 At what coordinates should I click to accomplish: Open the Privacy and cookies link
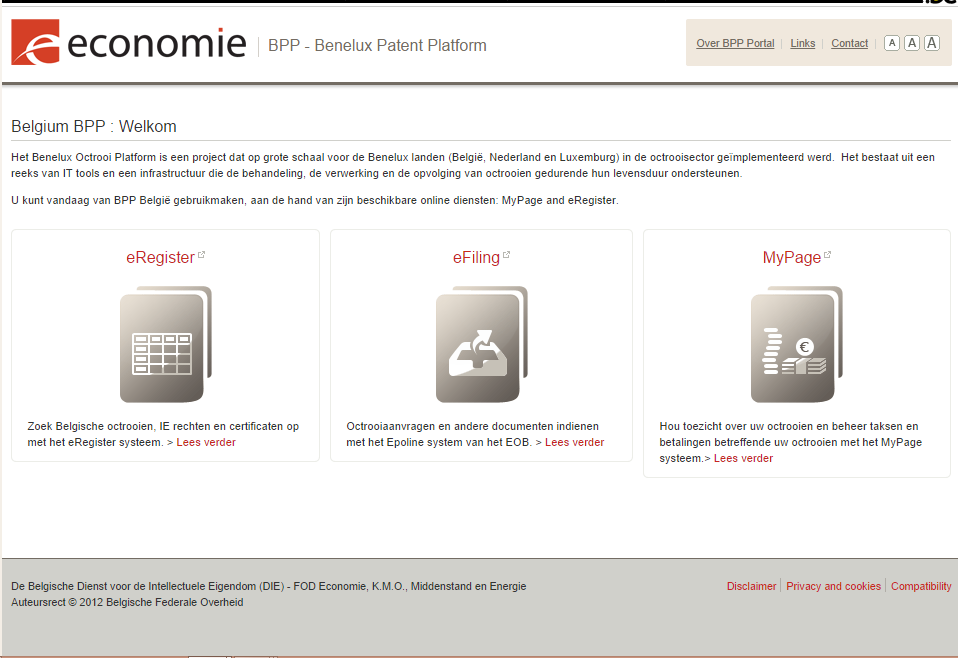(x=833, y=586)
